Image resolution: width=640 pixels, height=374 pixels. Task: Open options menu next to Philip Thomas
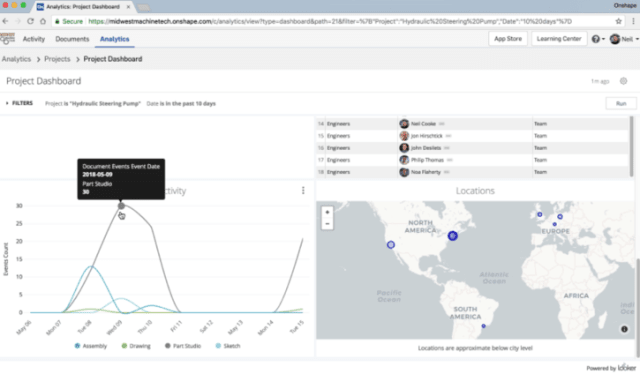pos(449,160)
